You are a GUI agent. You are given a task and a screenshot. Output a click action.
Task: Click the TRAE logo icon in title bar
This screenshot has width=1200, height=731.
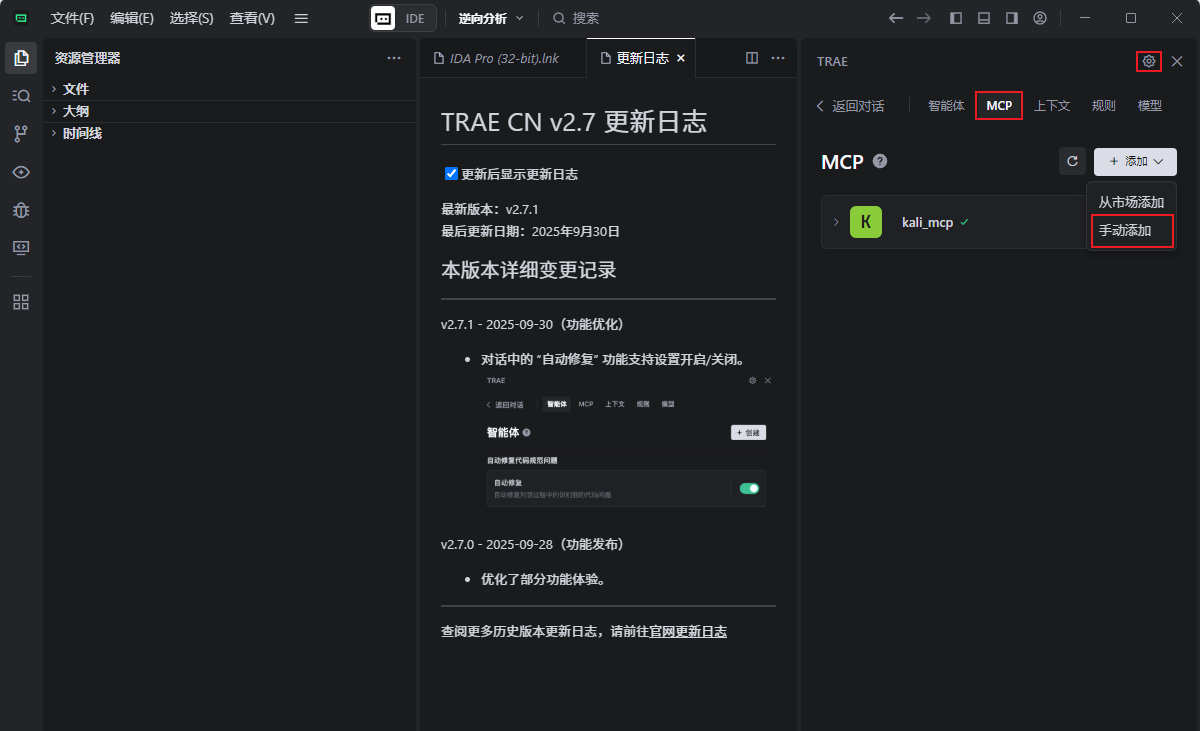[x=21, y=18]
